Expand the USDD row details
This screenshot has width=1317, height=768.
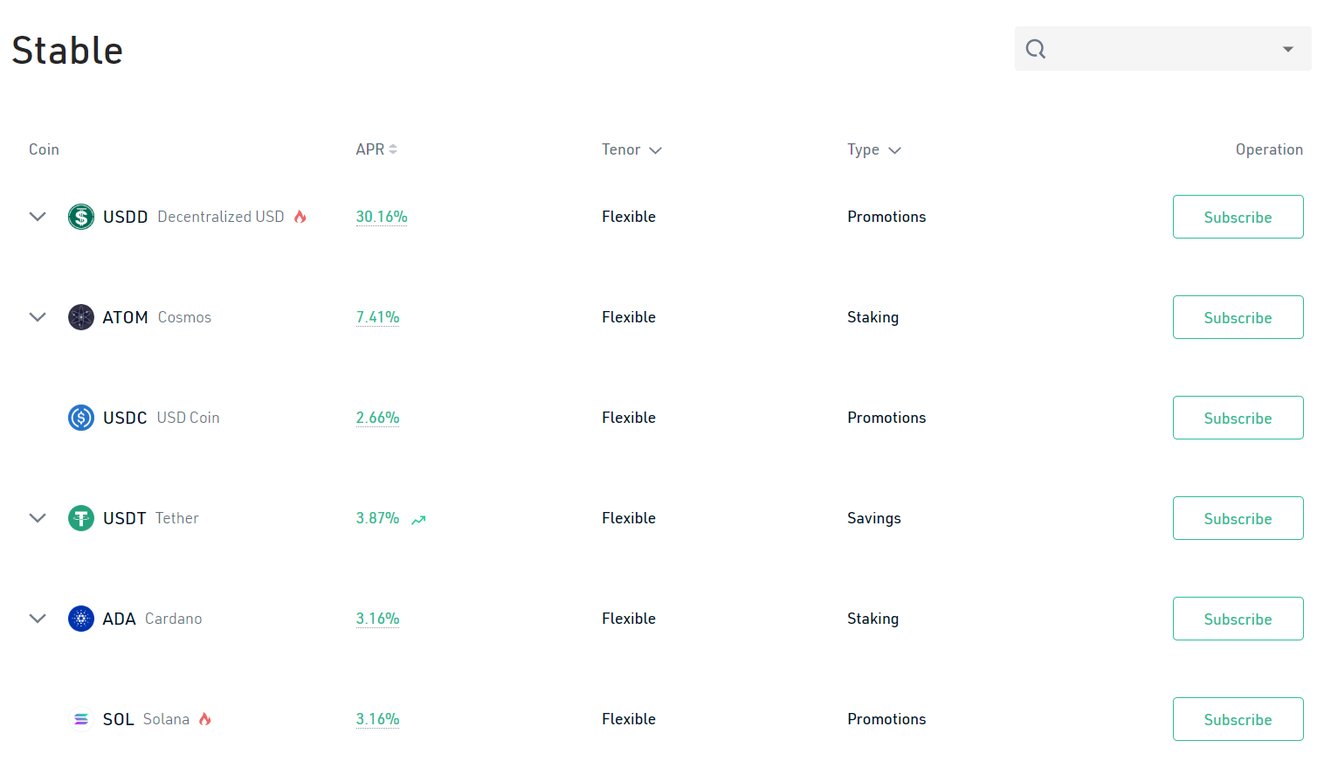tap(37, 216)
